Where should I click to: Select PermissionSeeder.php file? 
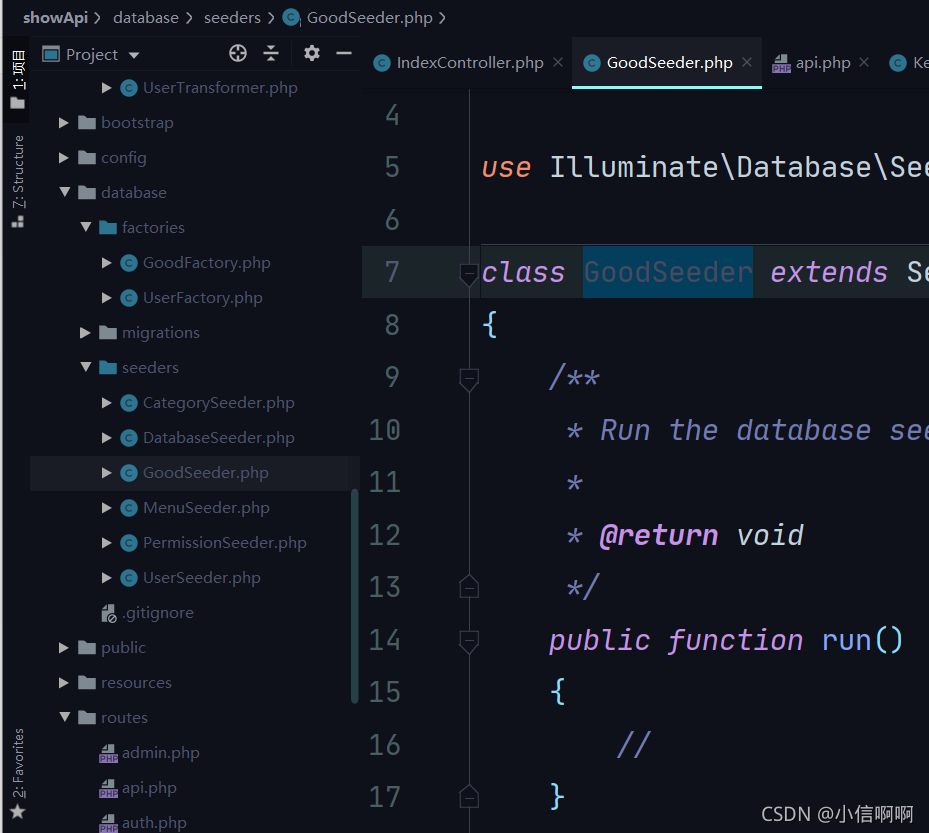pyautogui.click(x=225, y=543)
